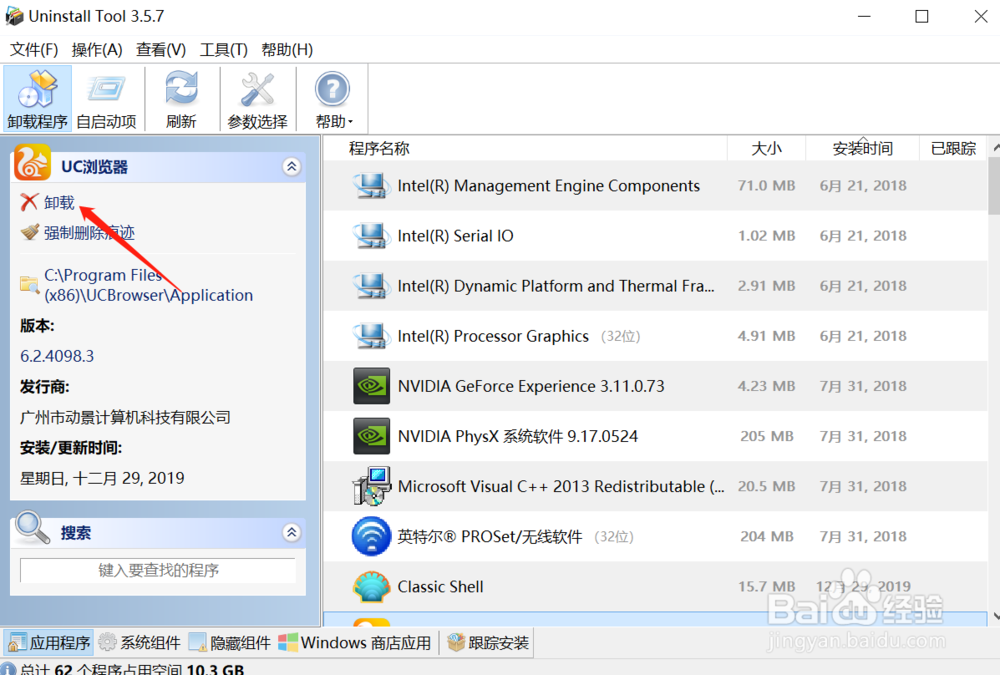Open the 跟踪安装 traced install button

pyautogui.click(x=489, y=642)
